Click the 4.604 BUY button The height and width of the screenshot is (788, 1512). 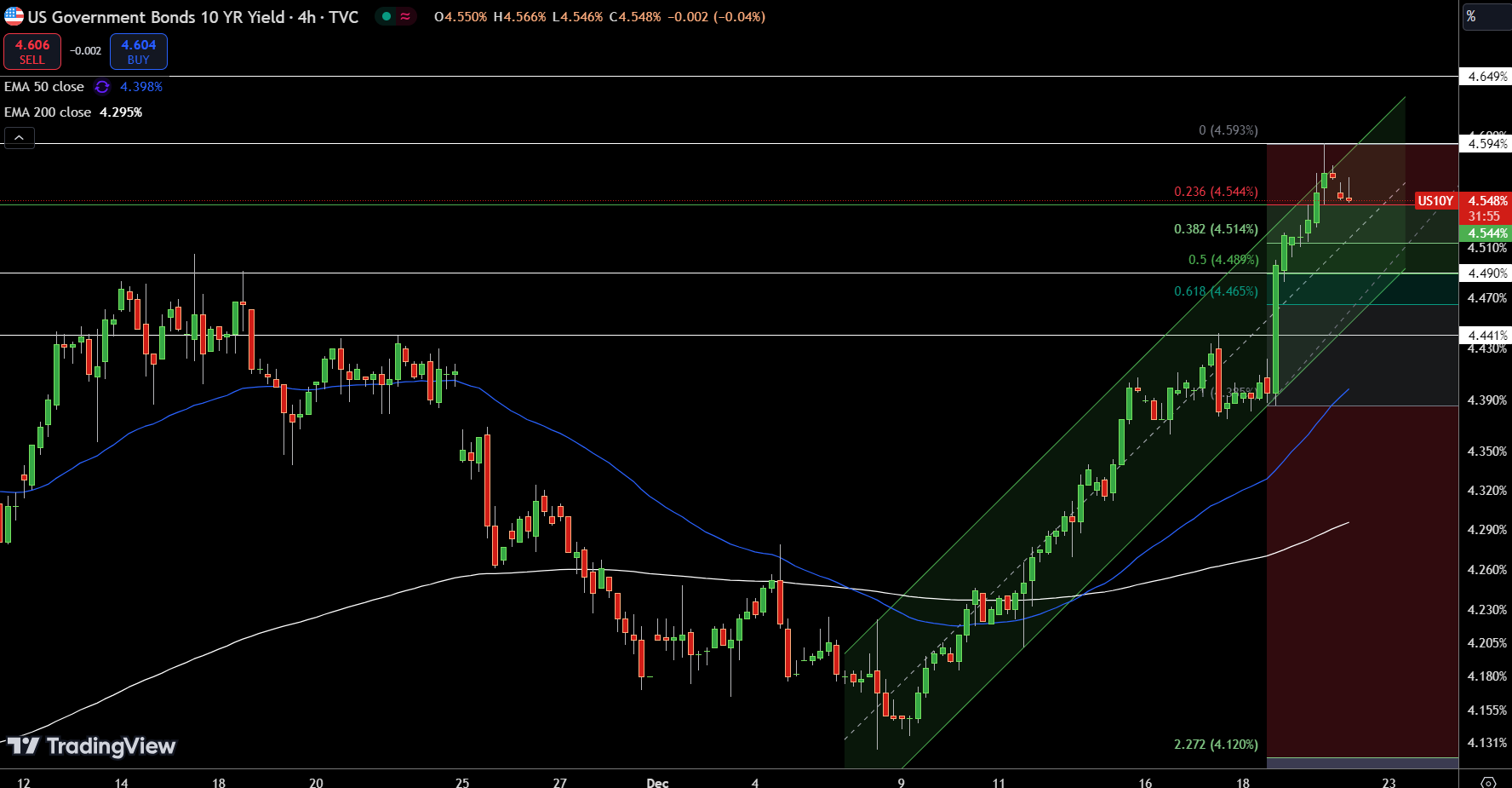pos(139,52)
